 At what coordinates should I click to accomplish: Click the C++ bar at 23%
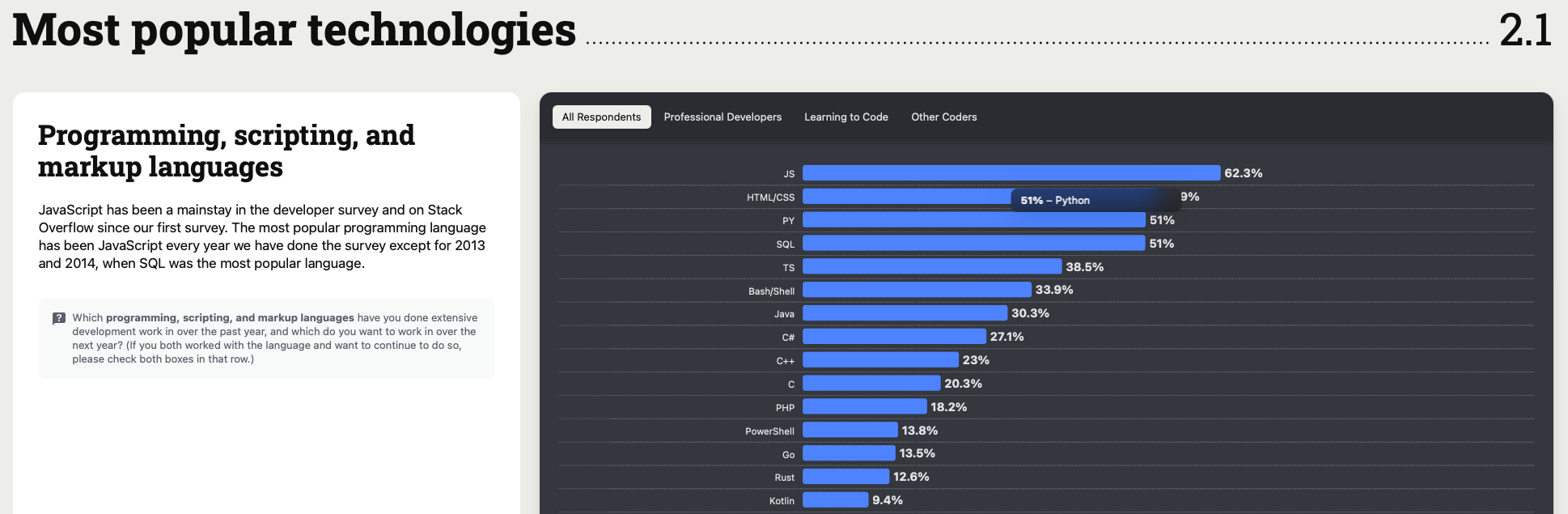pyautogui.click(x=880, y=360)
